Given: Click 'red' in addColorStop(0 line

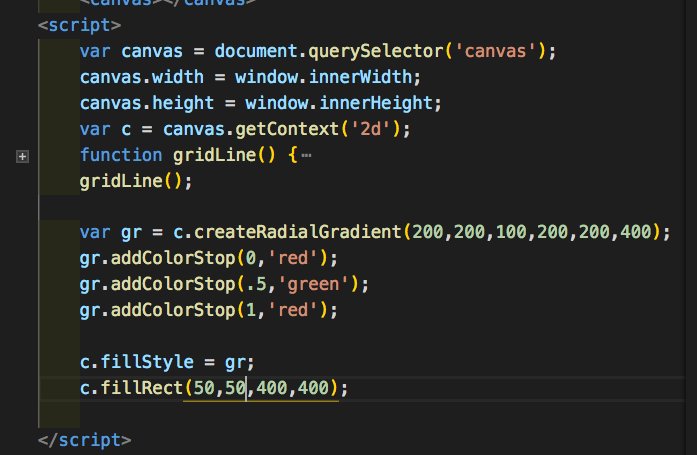Looking at the screenshot, I should (x=292, y=258).
